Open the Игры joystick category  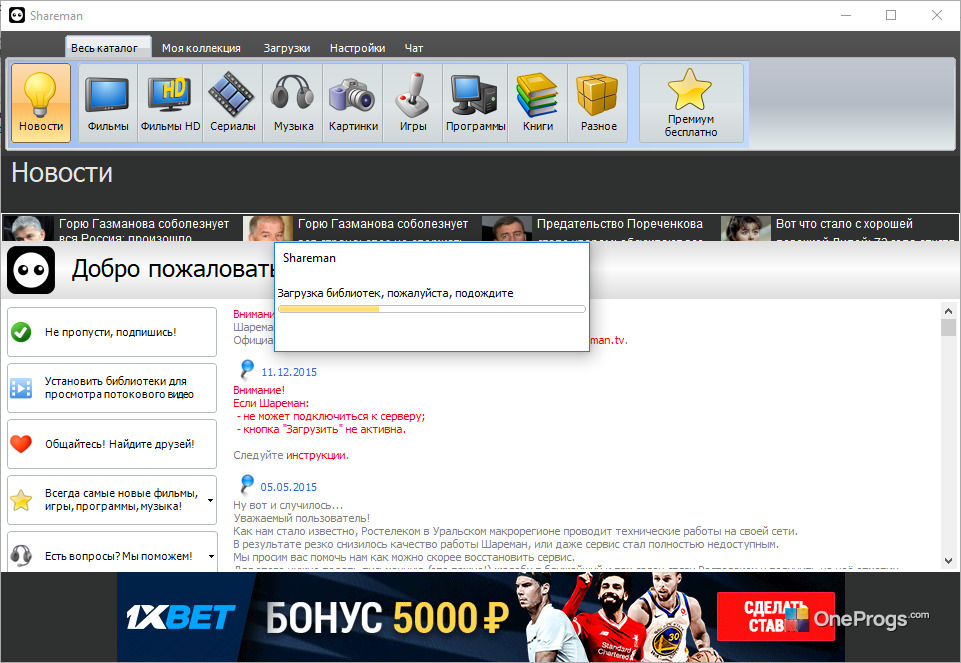[x=412, y=103]
